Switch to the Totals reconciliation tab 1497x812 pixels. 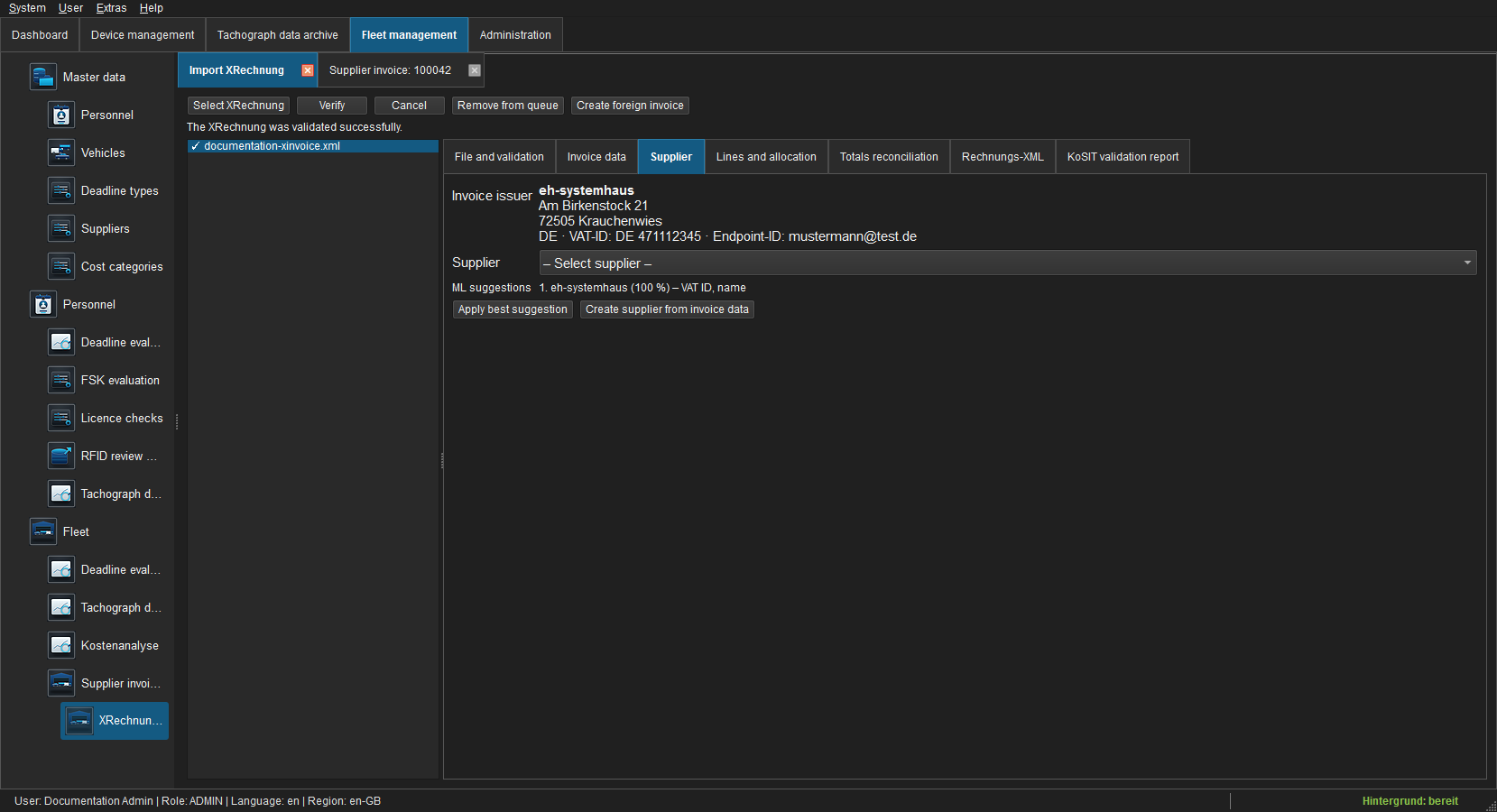pos(889,157)
